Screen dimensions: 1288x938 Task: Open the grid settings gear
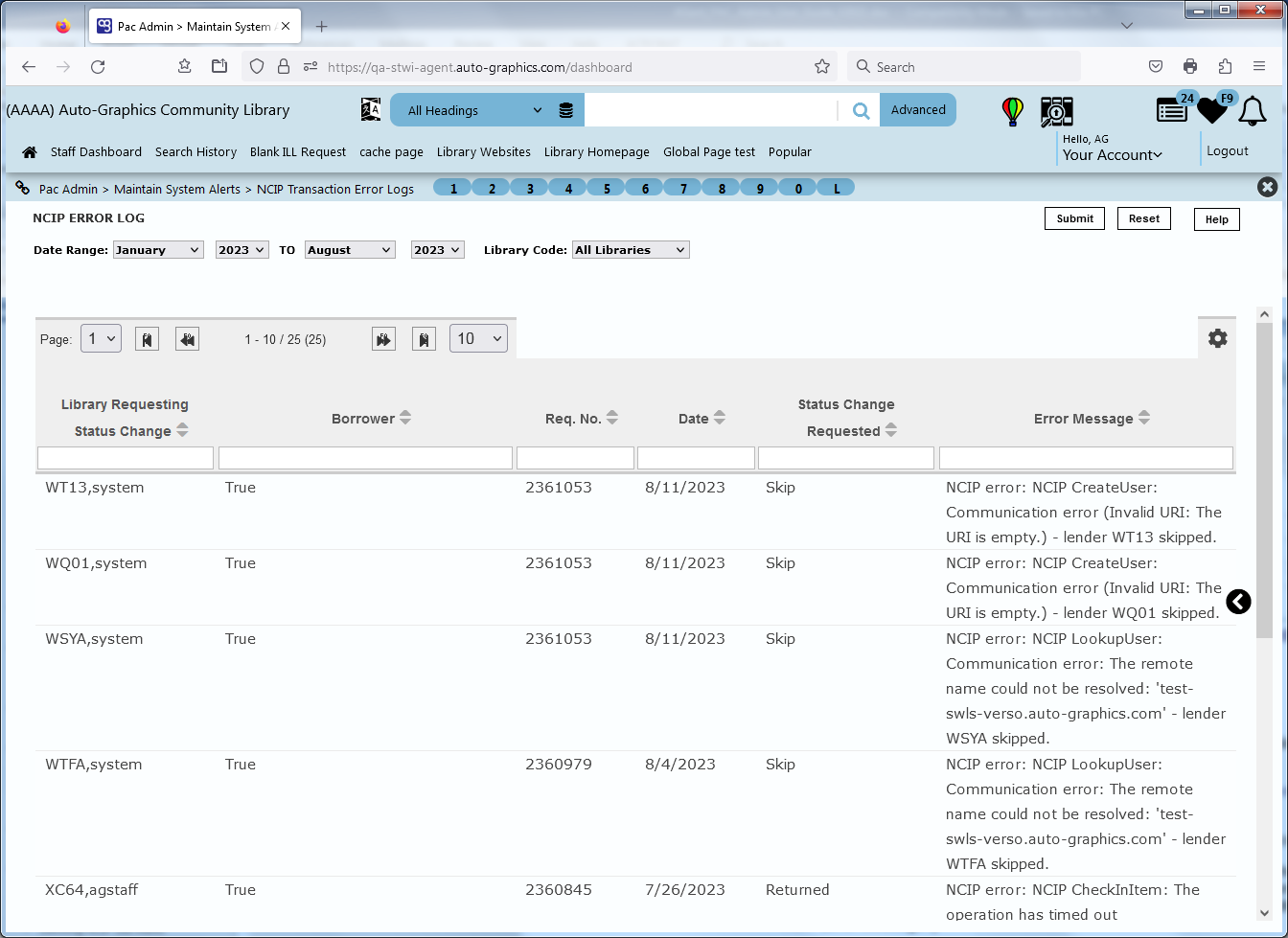(x=1217, y=338)
